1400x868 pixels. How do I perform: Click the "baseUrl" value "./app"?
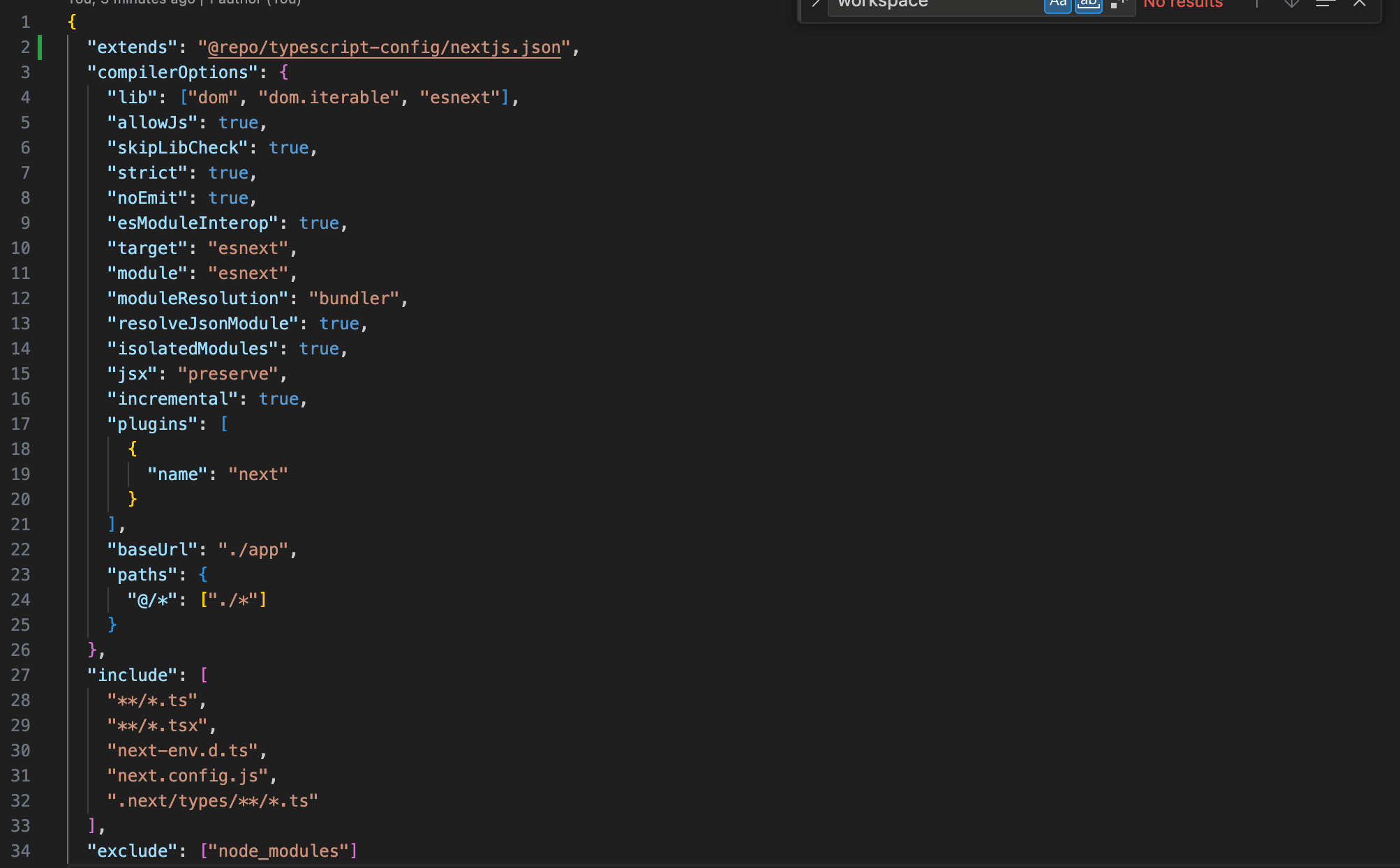(253, 550)
